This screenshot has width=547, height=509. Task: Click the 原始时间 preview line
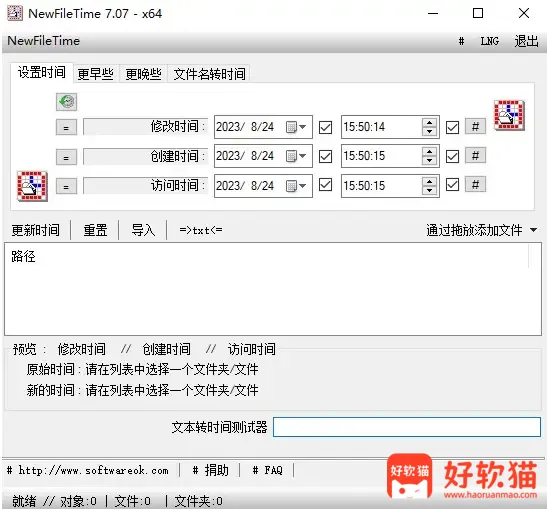pos(142,369)
